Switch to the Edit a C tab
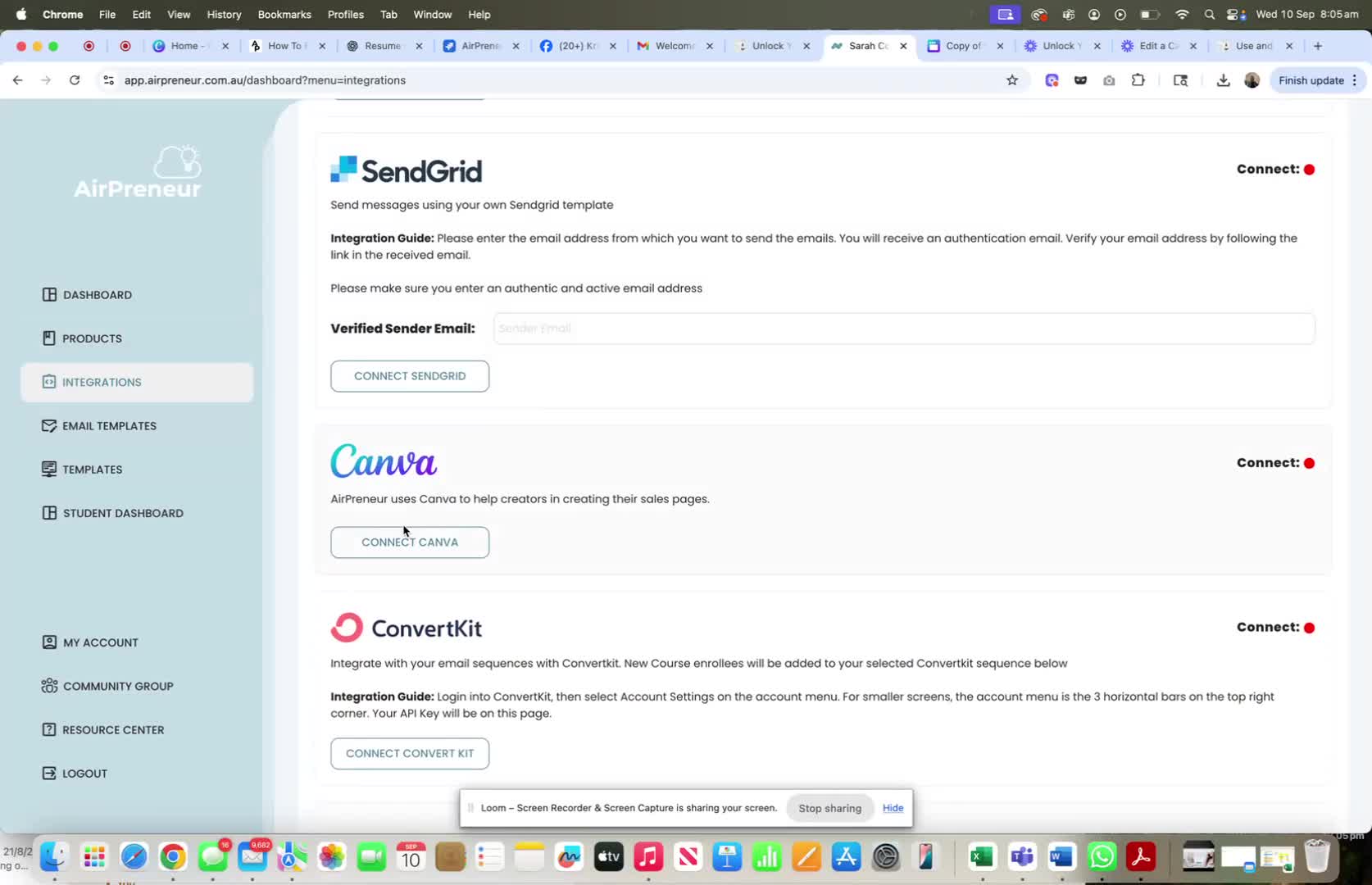Screen dimensions: 1372x885 1159,46
